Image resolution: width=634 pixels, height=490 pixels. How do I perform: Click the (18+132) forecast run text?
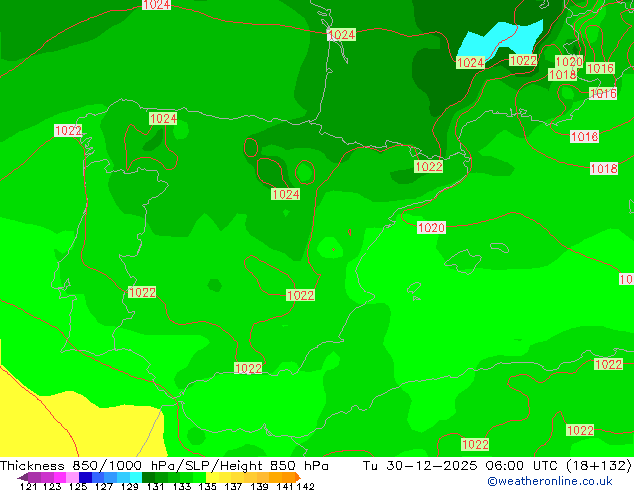pos(599,466)
